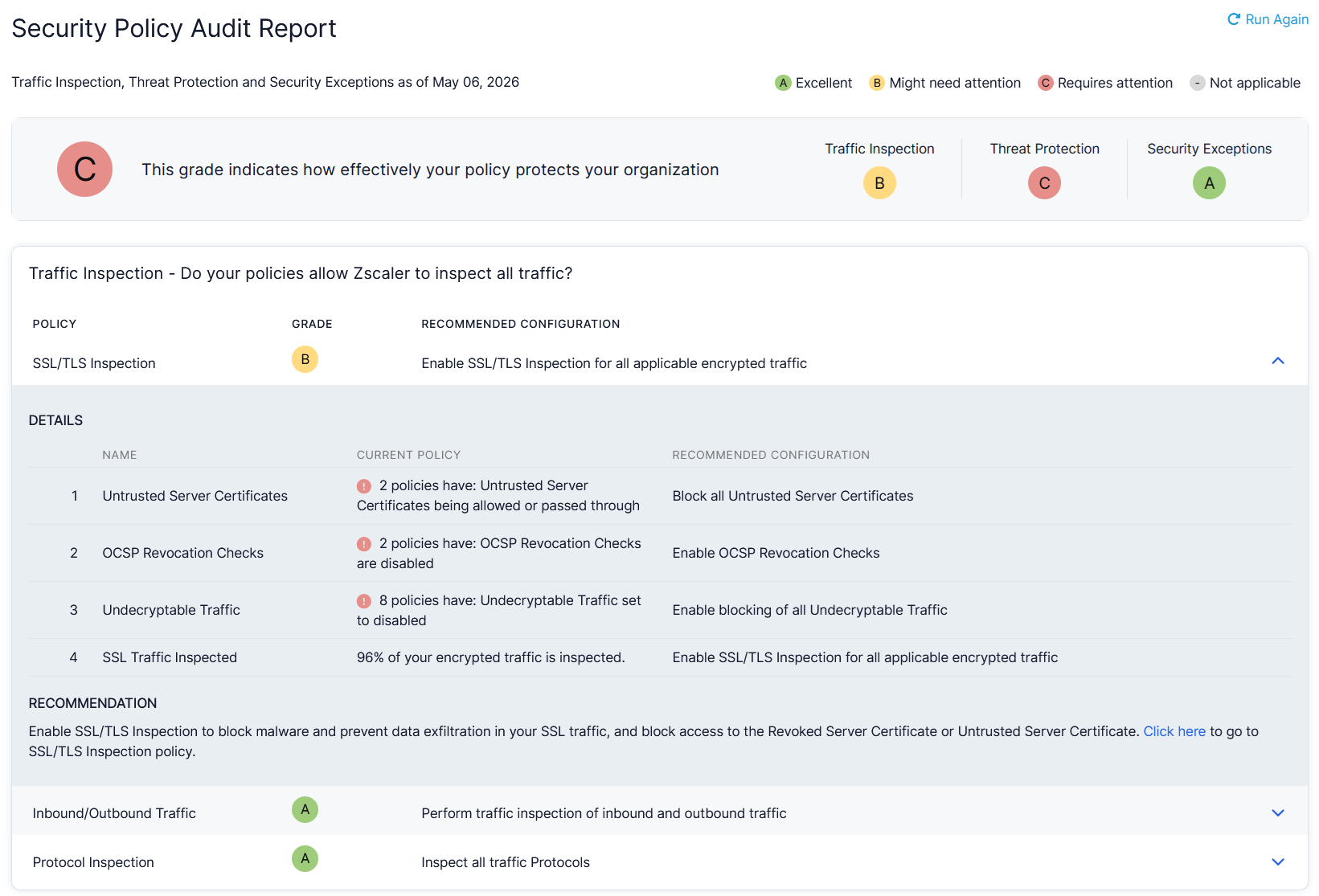Click 'Block all Untrusted Server Certificates' recommendation
Viewport: 1319px width, 896px height.
[x=793, y=496]
